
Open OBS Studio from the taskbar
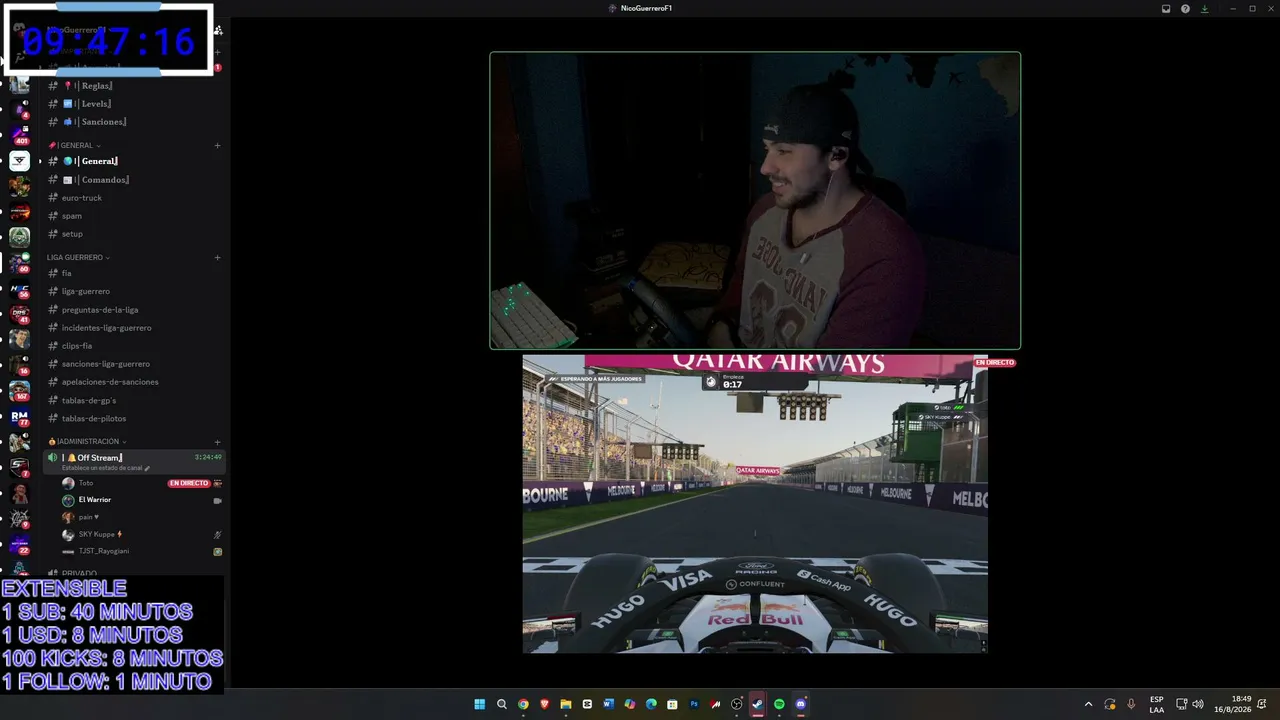pos(737,704)
